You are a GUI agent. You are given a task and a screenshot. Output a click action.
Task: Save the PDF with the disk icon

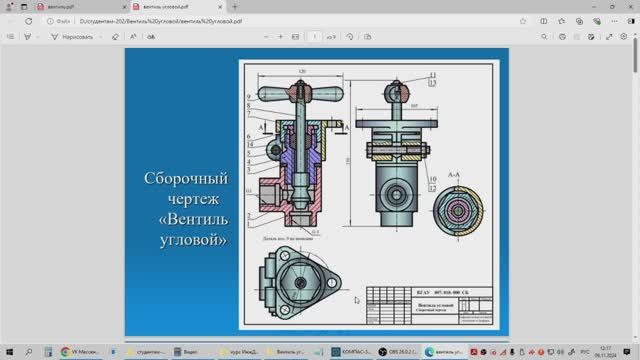[x=577, y=37]
